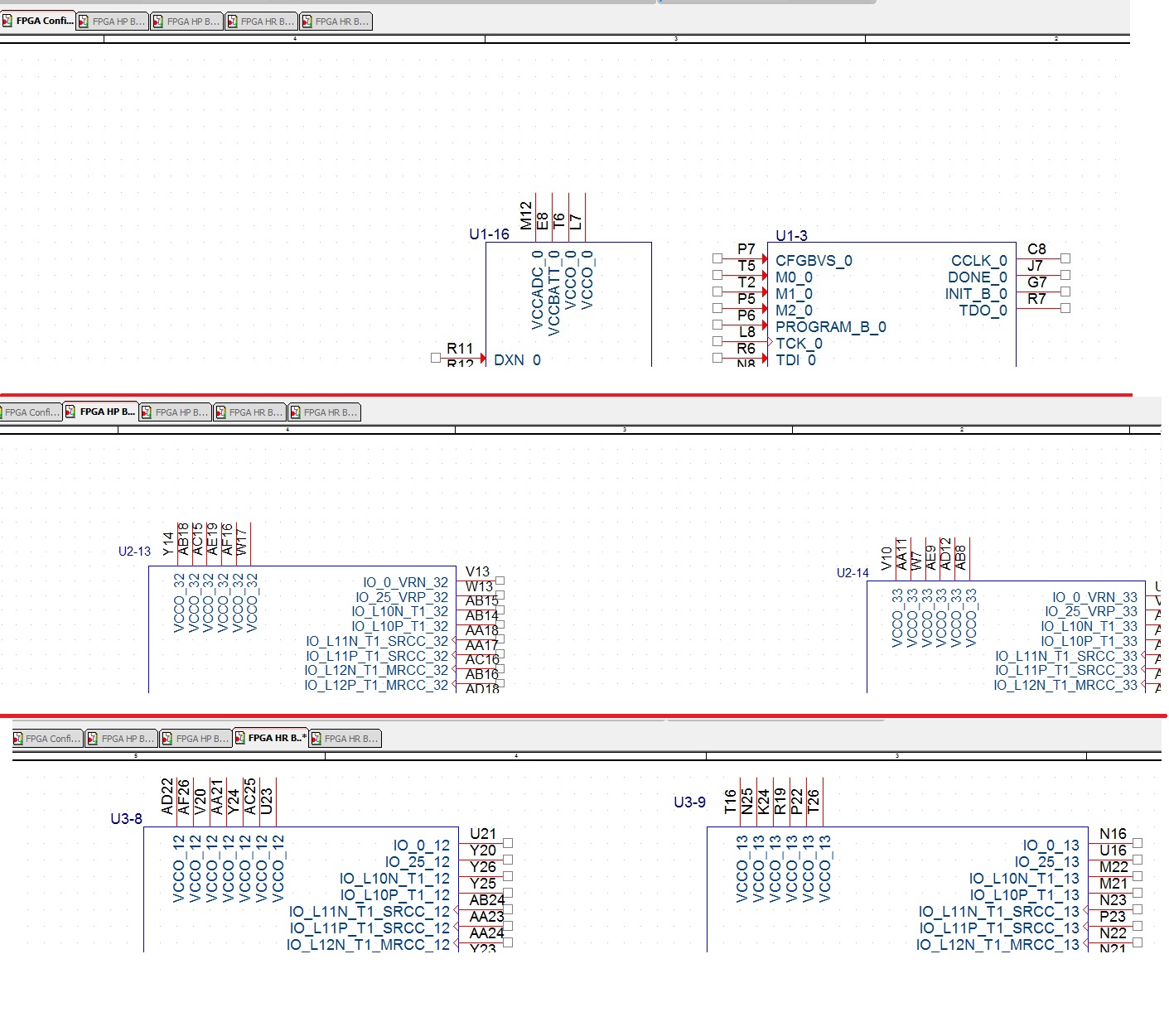Click the PROGRAM_B_0 pin name
Image resolution: width=1169 pixels, height=1036 pixels.
tap(830, 327)
